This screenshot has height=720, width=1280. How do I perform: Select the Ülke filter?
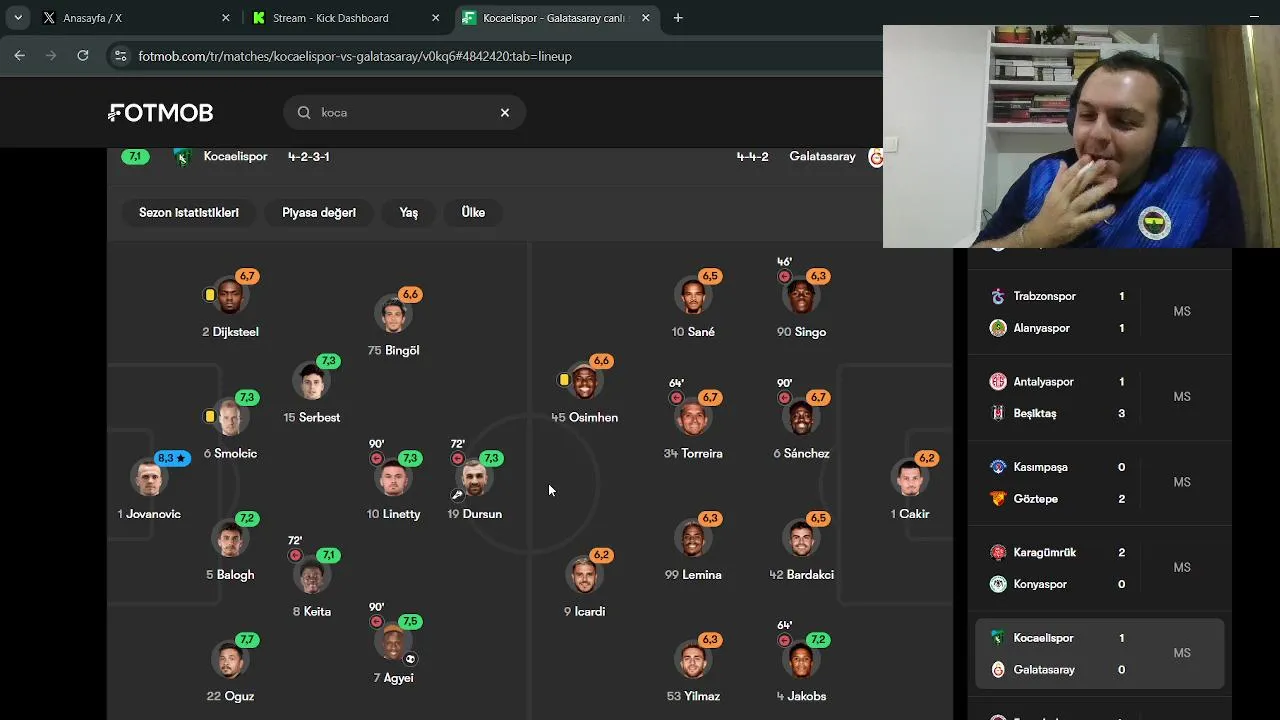click(473, 212)
